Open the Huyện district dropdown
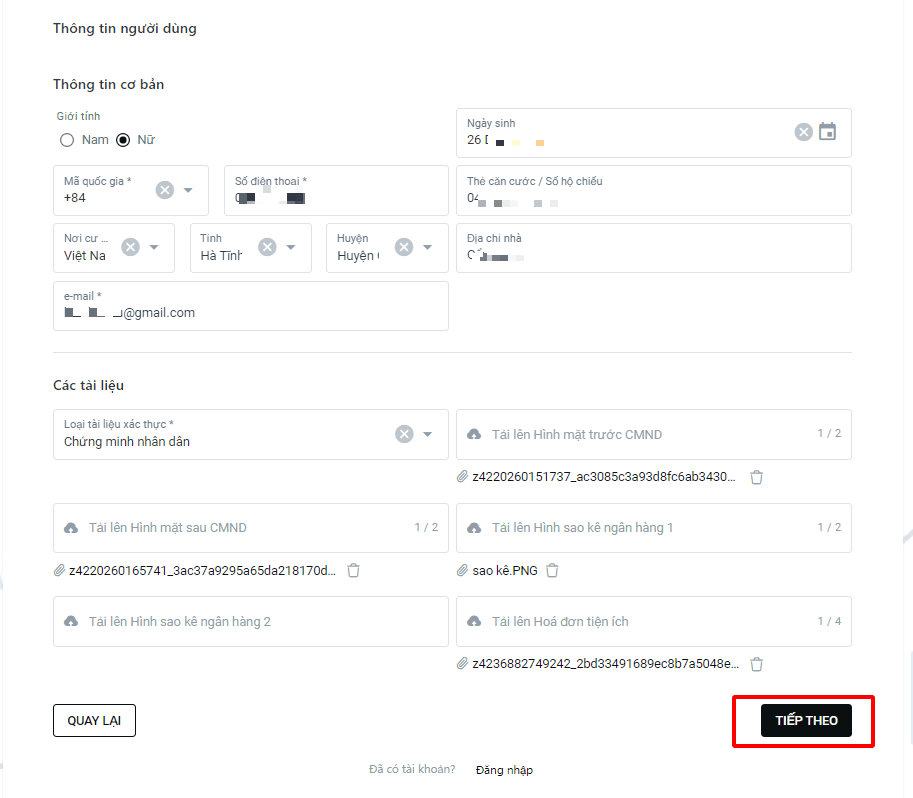This screenshot has height=798, width=913. pyautogui.click(x=427, y=247)
